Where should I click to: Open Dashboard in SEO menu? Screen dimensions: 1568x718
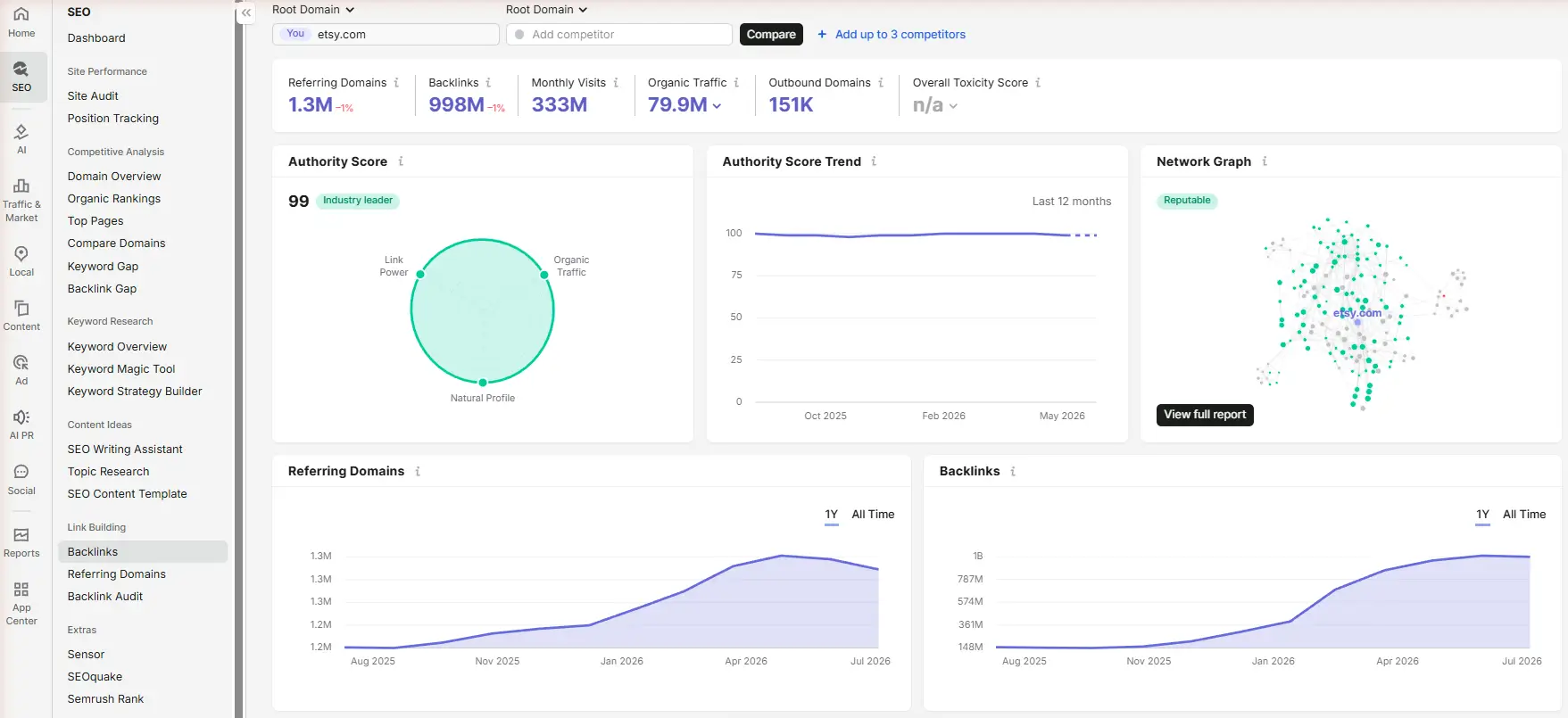[96, 38]
